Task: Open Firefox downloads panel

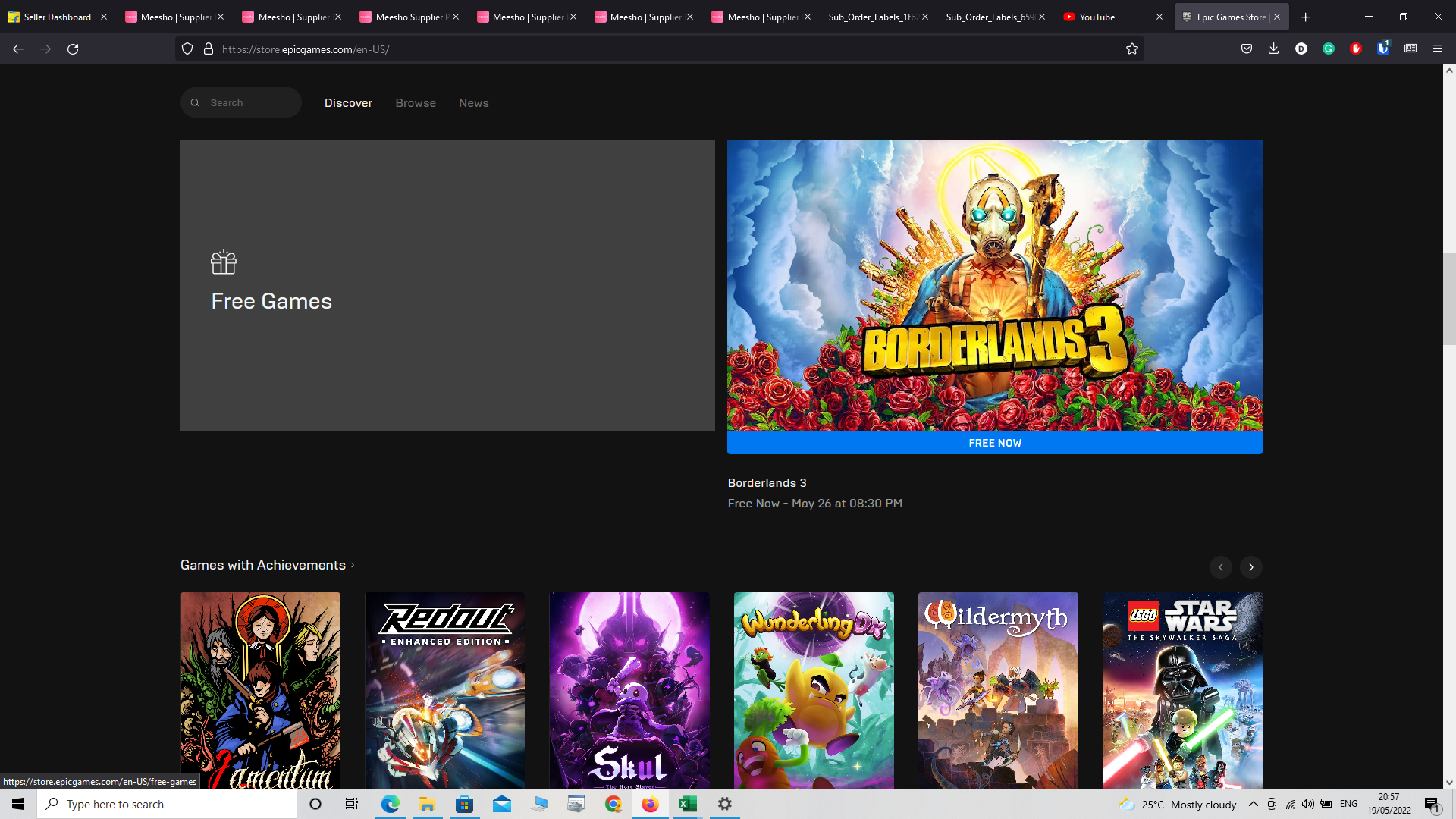Action: pos(1273,49)
